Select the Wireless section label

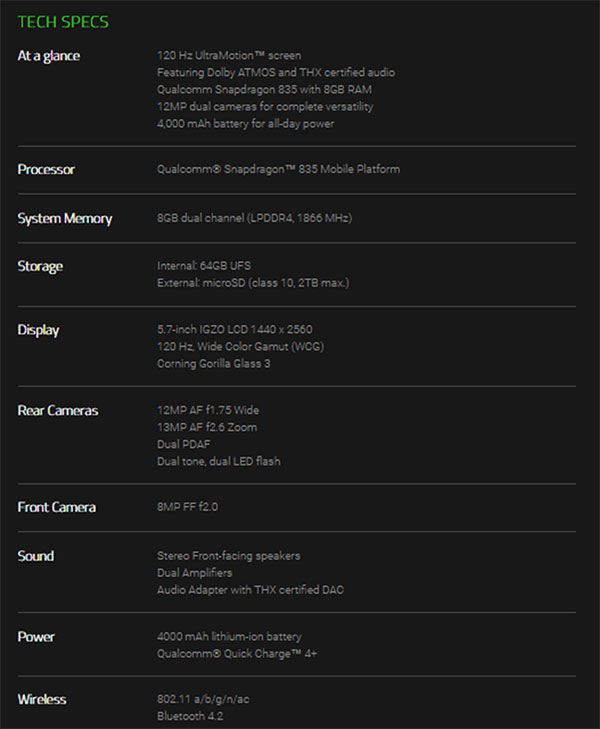pos(42,699)
